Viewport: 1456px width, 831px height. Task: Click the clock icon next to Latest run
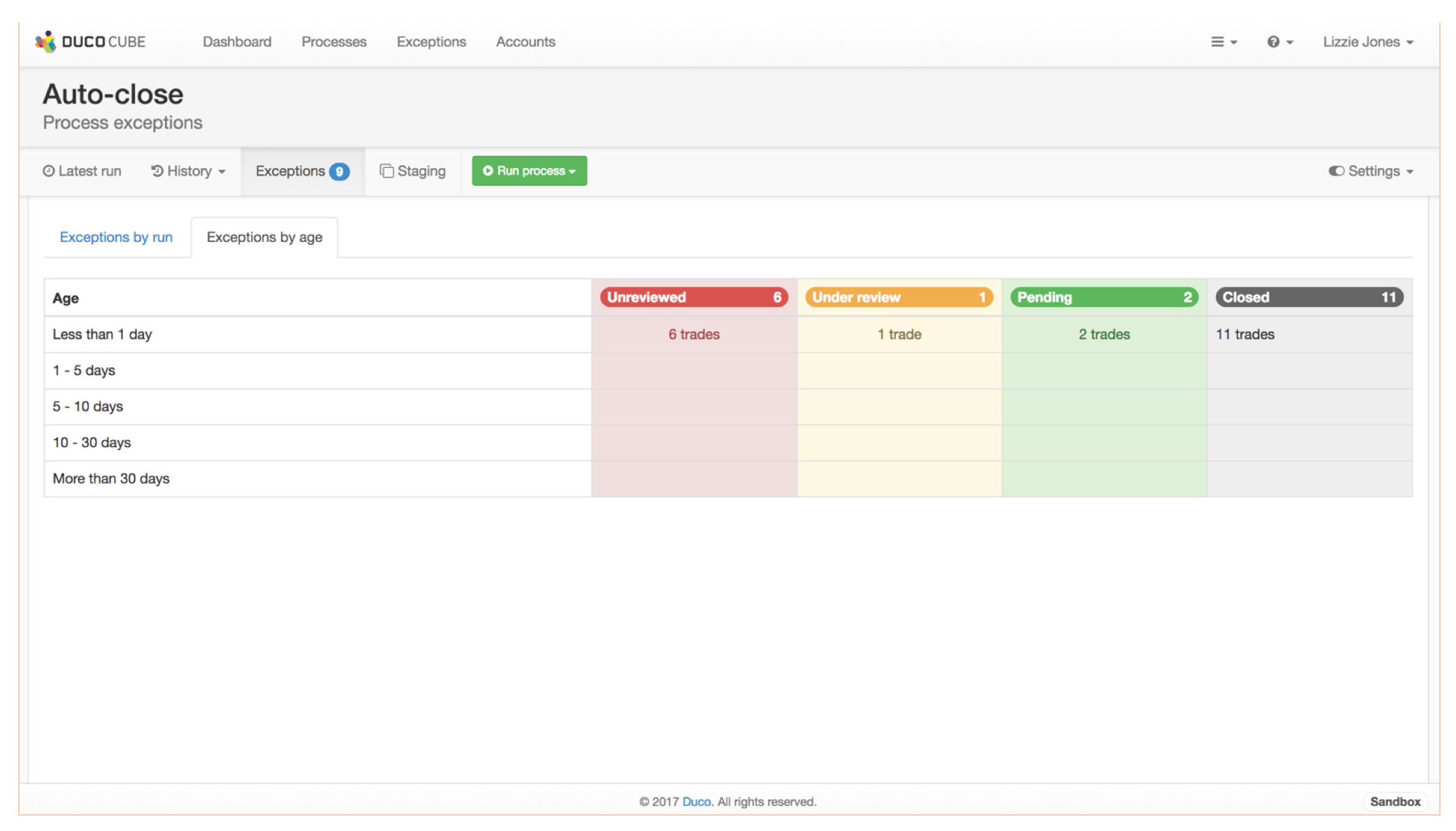tap(48, 171)
